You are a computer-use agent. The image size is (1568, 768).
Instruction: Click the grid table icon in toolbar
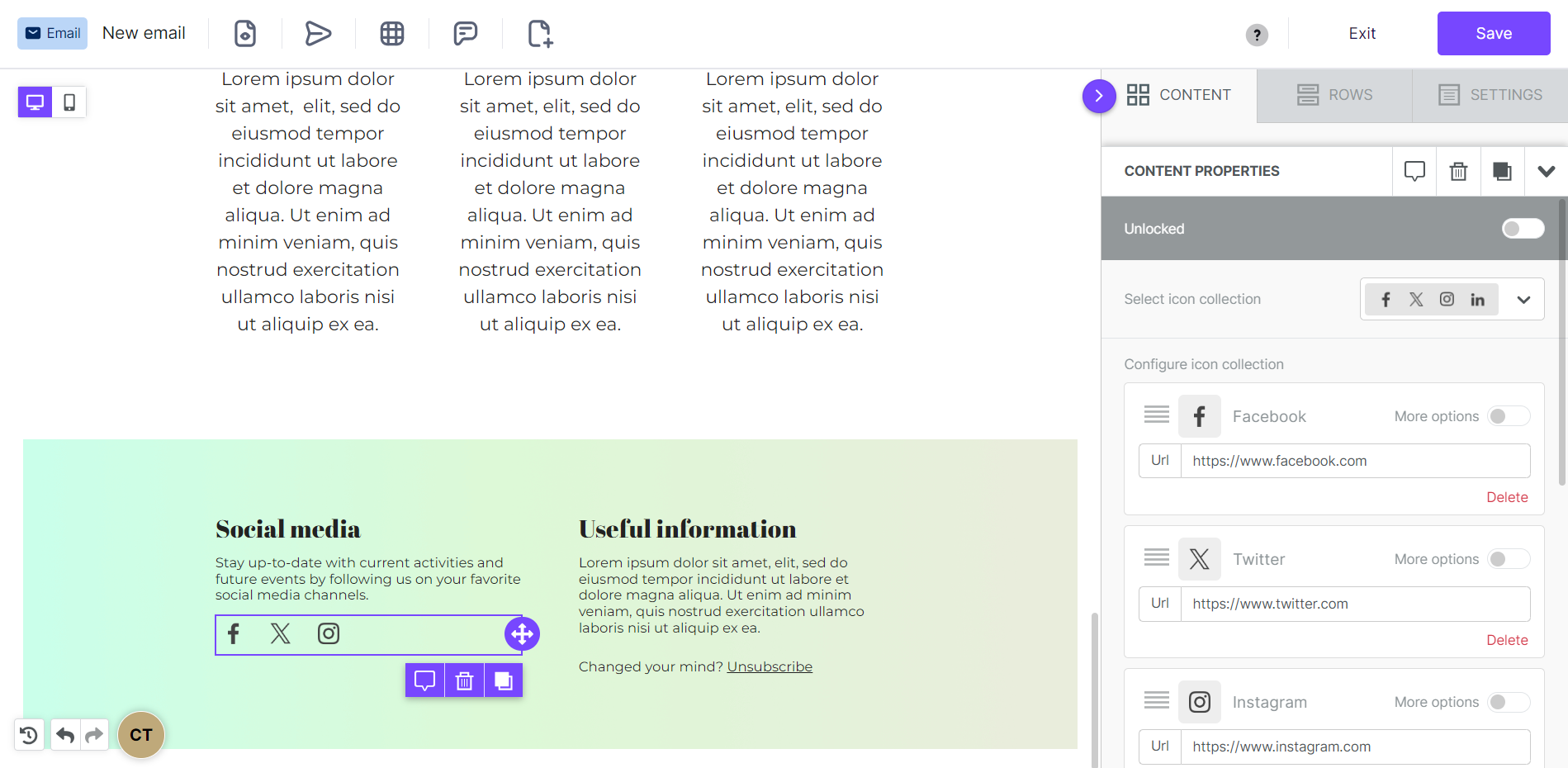click(392, 34)
